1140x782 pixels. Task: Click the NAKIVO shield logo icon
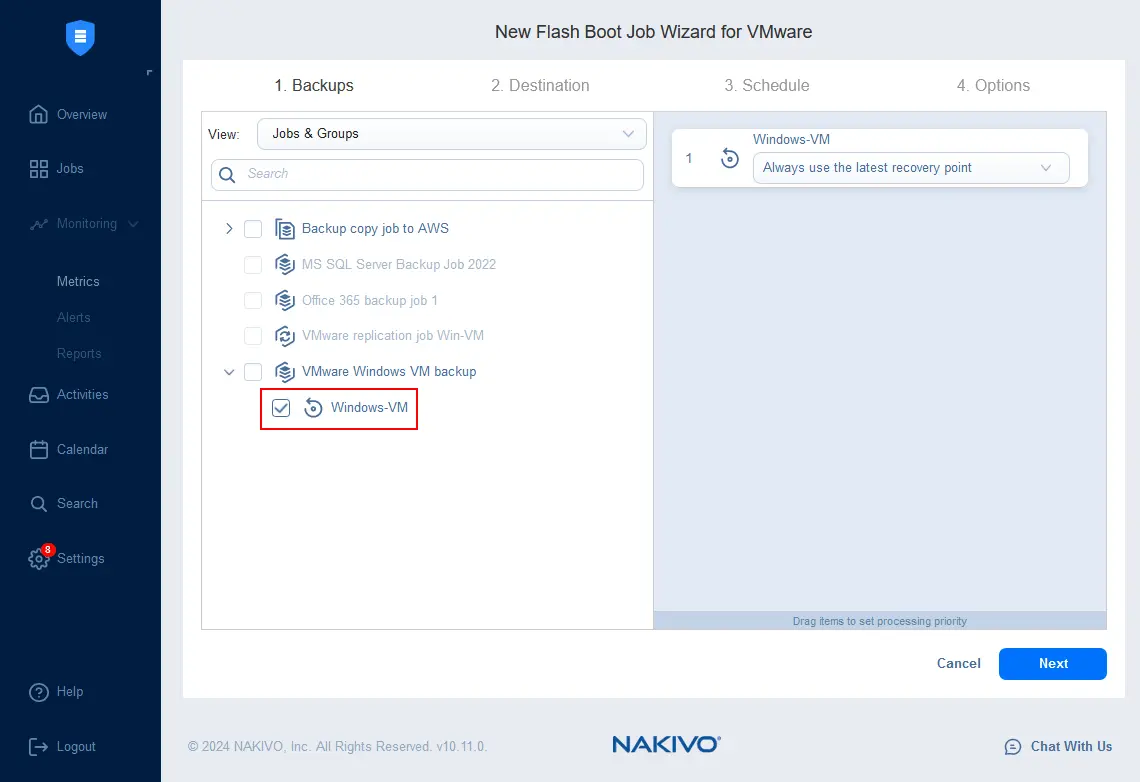[80, 37]
